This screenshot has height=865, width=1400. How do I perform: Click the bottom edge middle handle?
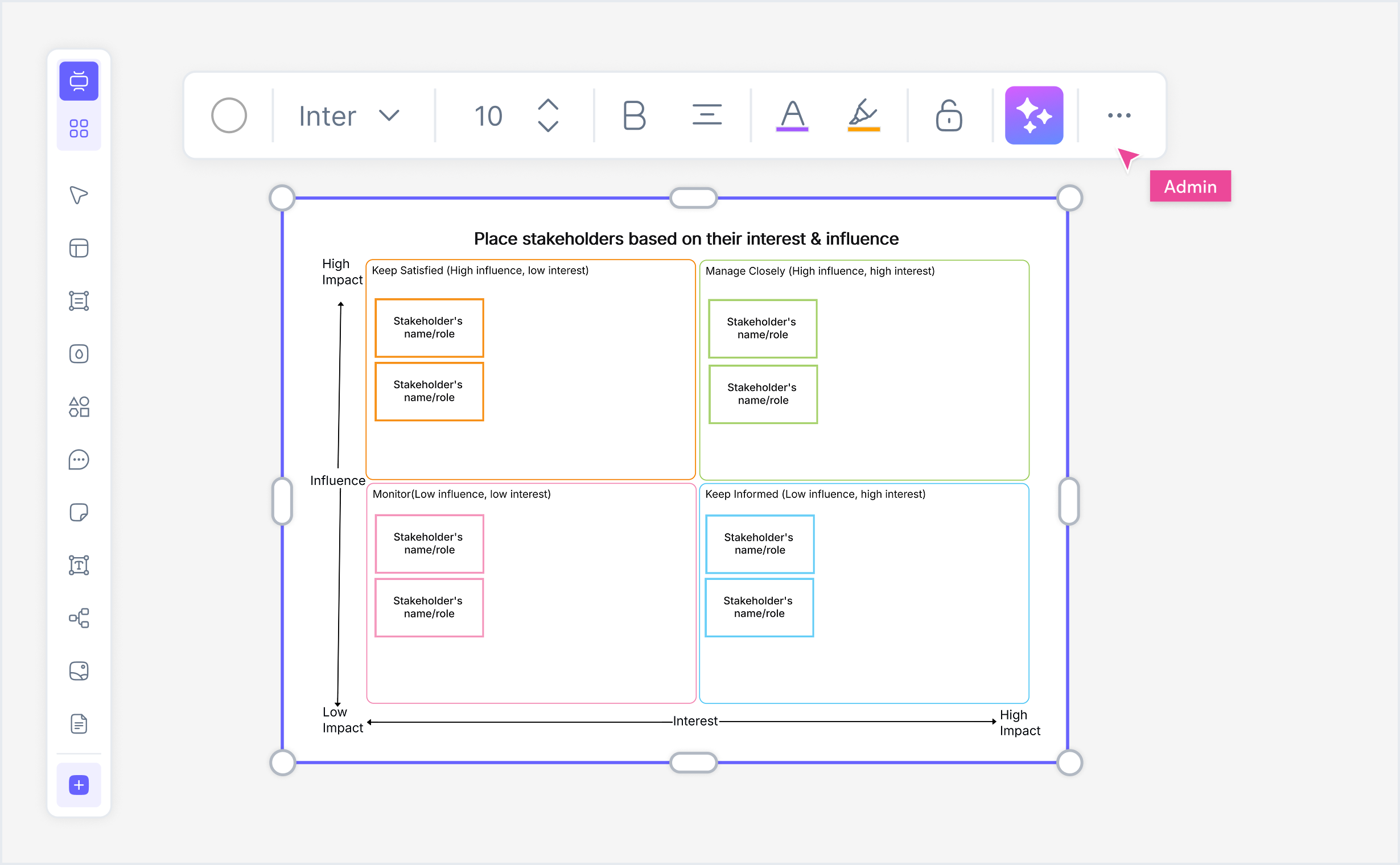pos(693,763)
